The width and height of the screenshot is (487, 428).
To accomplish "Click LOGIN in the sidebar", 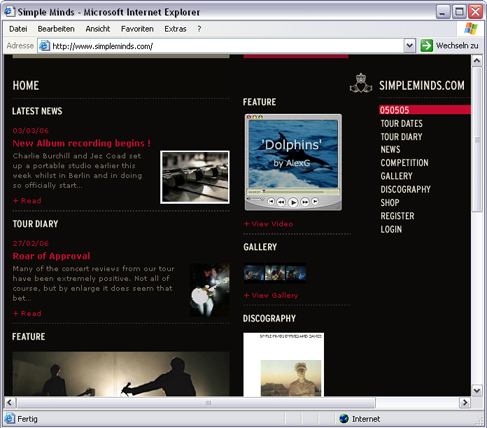I will click(x=391, y=229).
